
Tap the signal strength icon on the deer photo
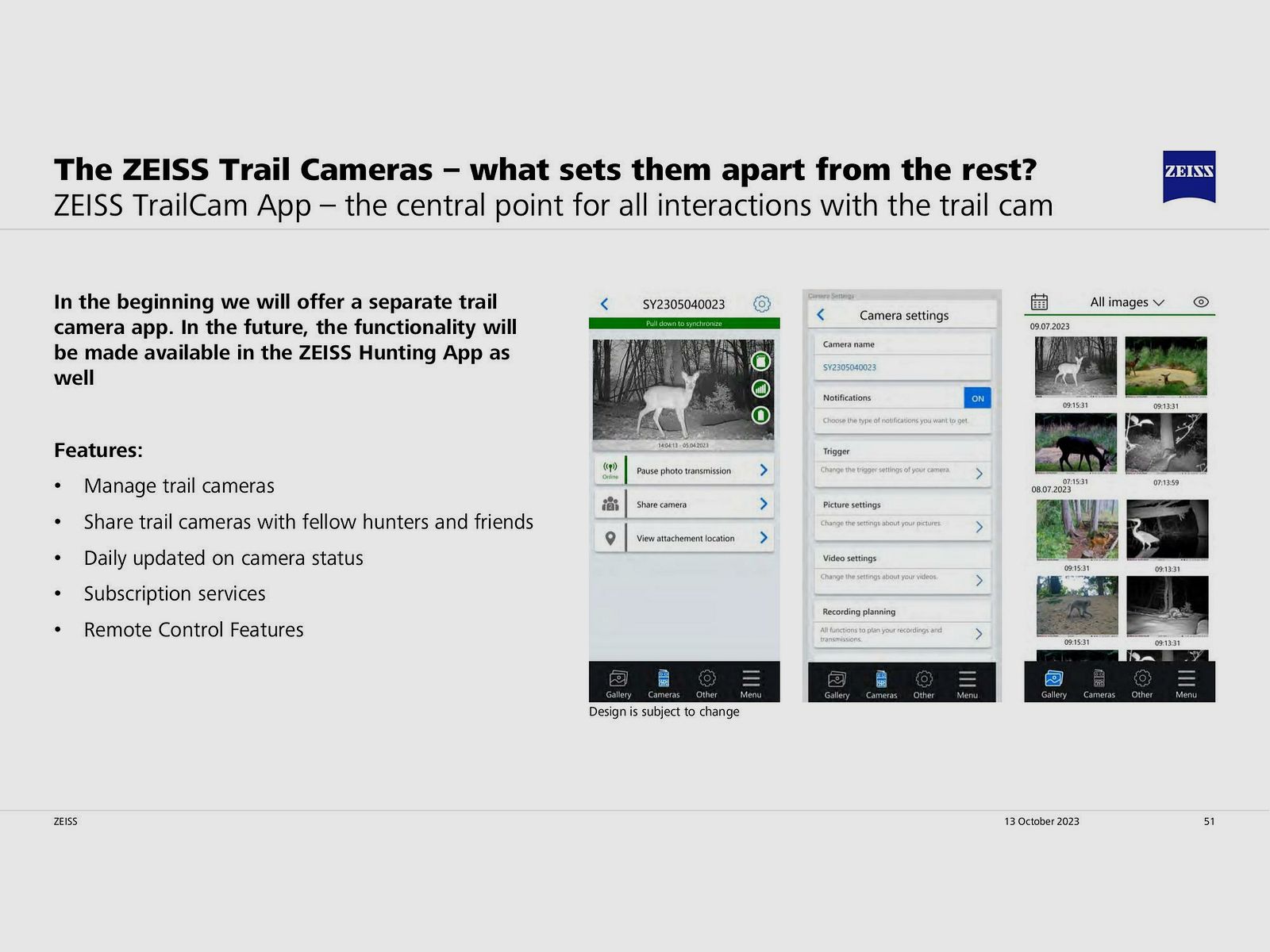click(x=760, y=389)
